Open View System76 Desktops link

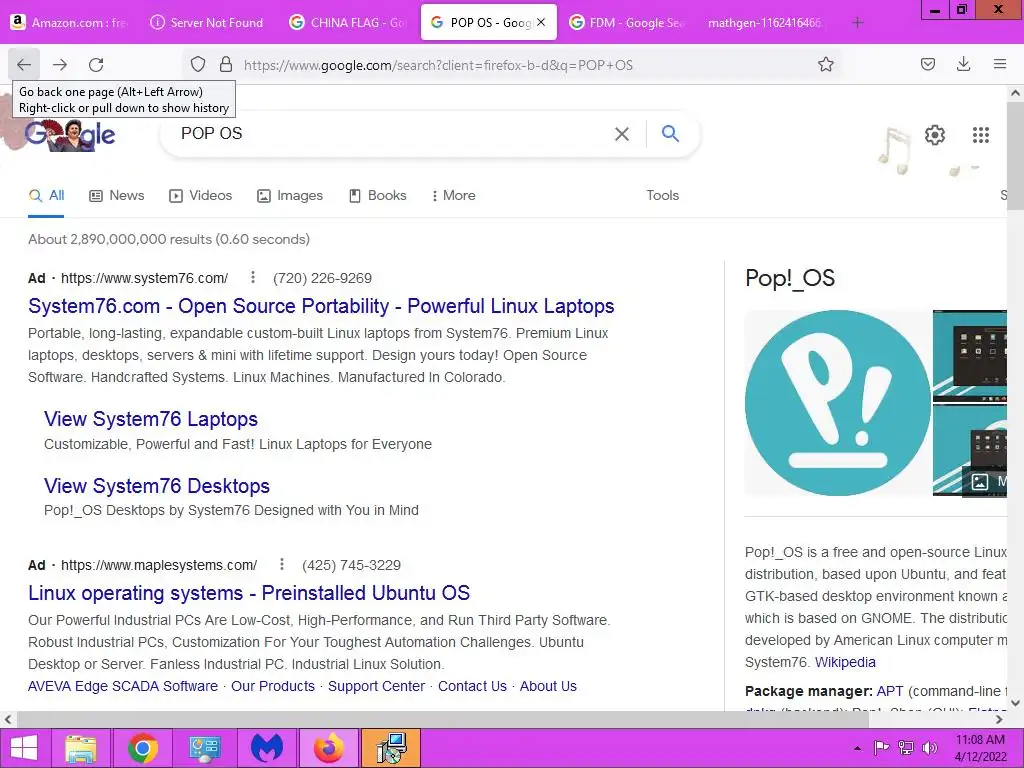coord(157,485)
